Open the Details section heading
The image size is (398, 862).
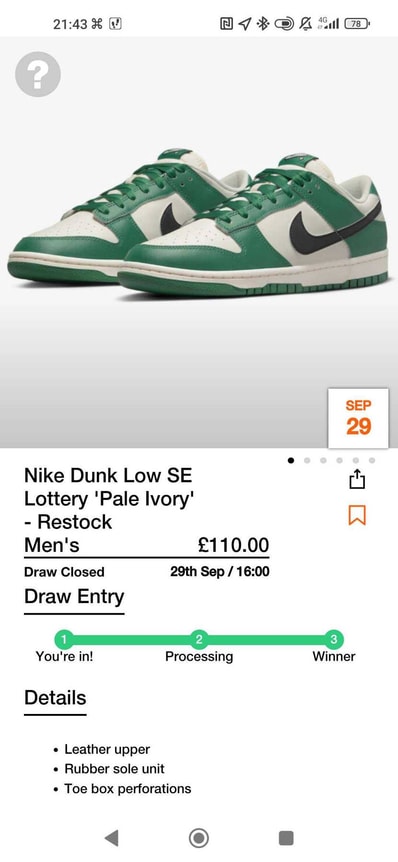pyautogui.click(x=55, y=698)
